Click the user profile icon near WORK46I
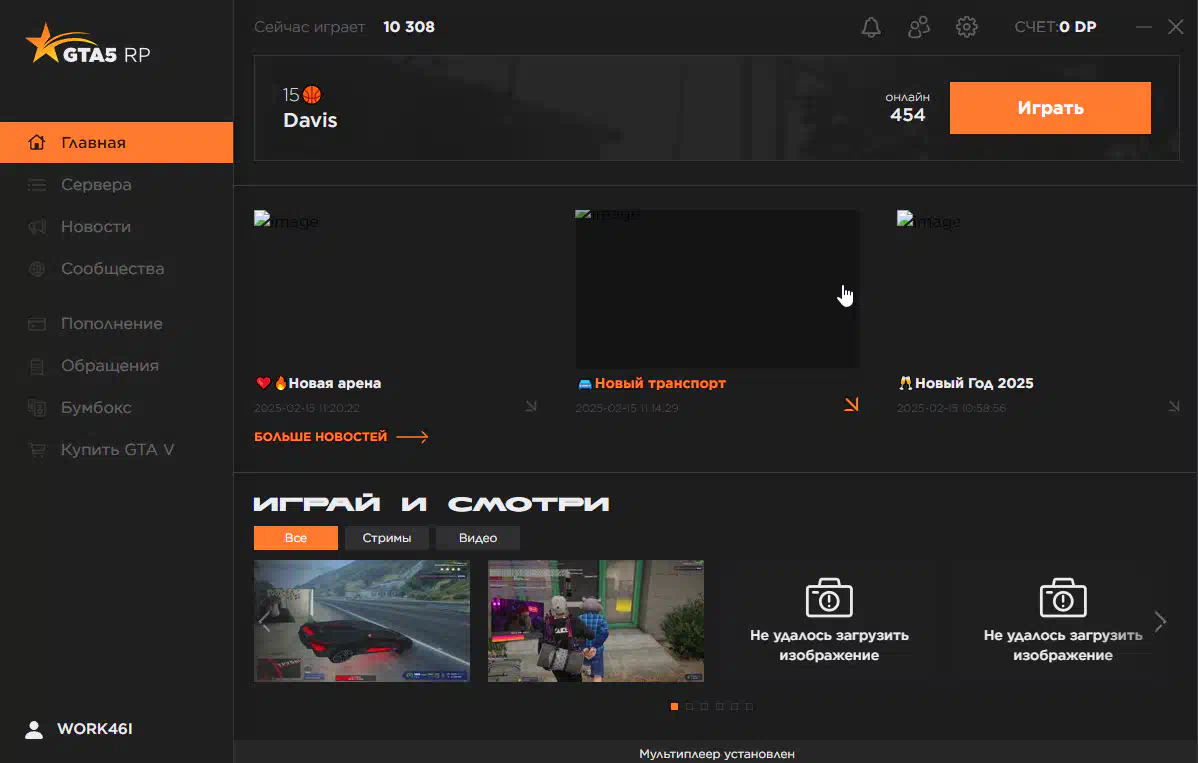Screen dimensions: 1198x763 click(34, 729)
